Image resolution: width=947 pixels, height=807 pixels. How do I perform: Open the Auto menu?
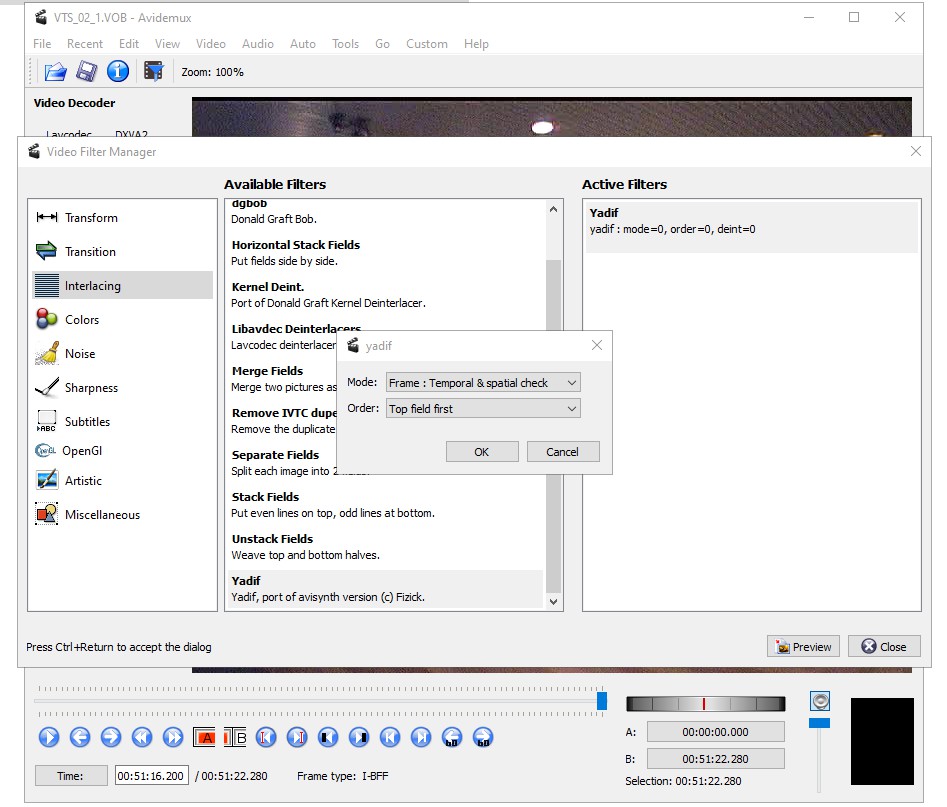point(303,43)
